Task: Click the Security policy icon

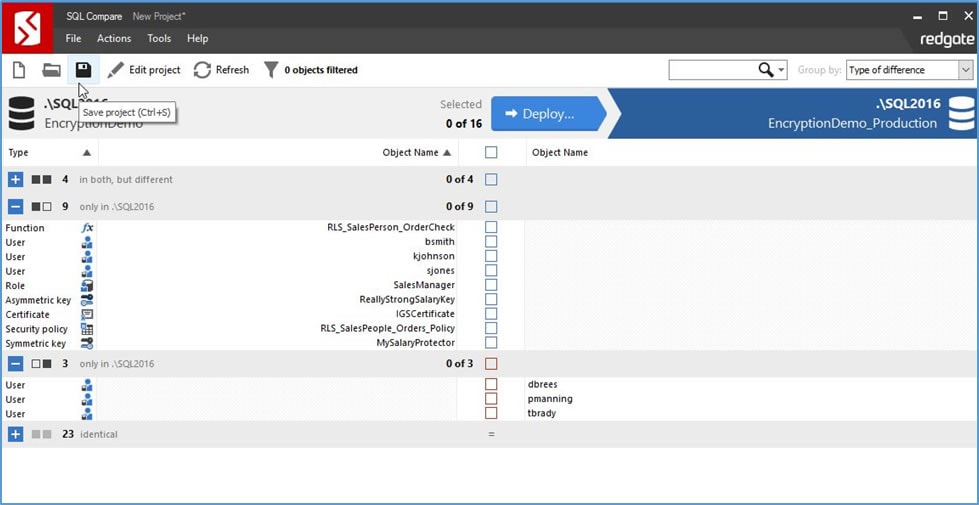Action: tap(87, 329)
